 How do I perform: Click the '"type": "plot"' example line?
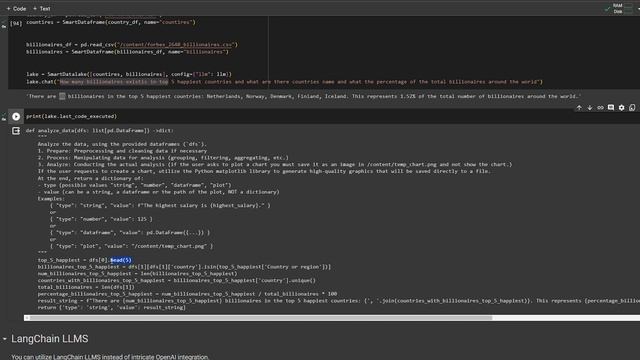131,246
